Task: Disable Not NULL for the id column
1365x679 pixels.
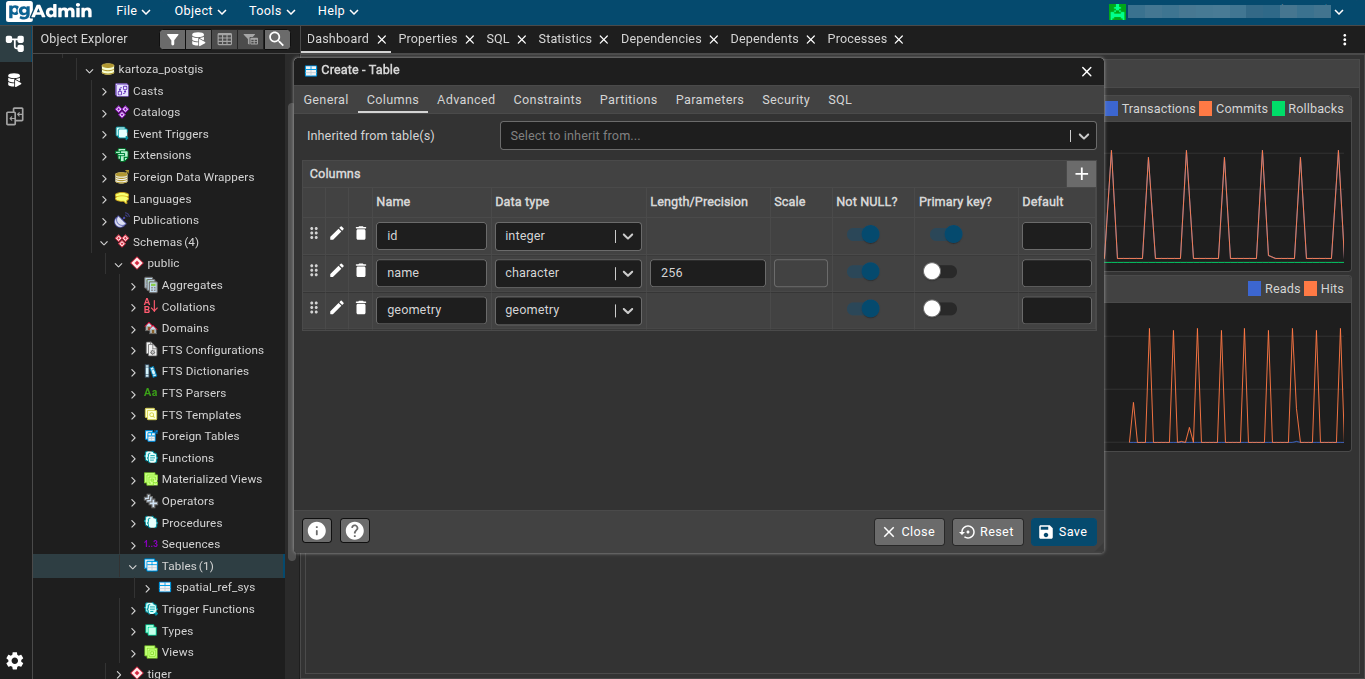Action: 864,234
